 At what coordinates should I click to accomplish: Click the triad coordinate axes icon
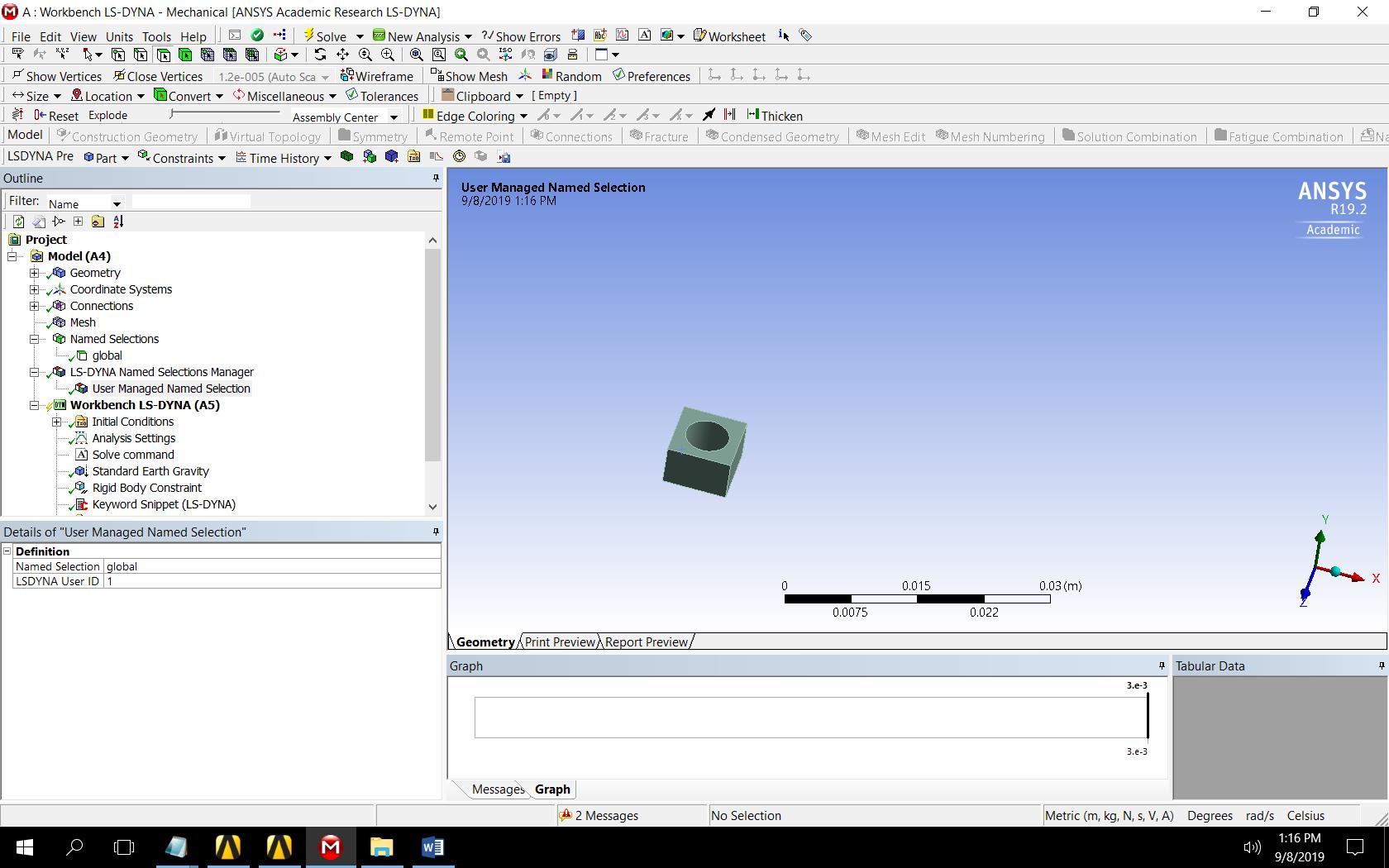point(525,75)
